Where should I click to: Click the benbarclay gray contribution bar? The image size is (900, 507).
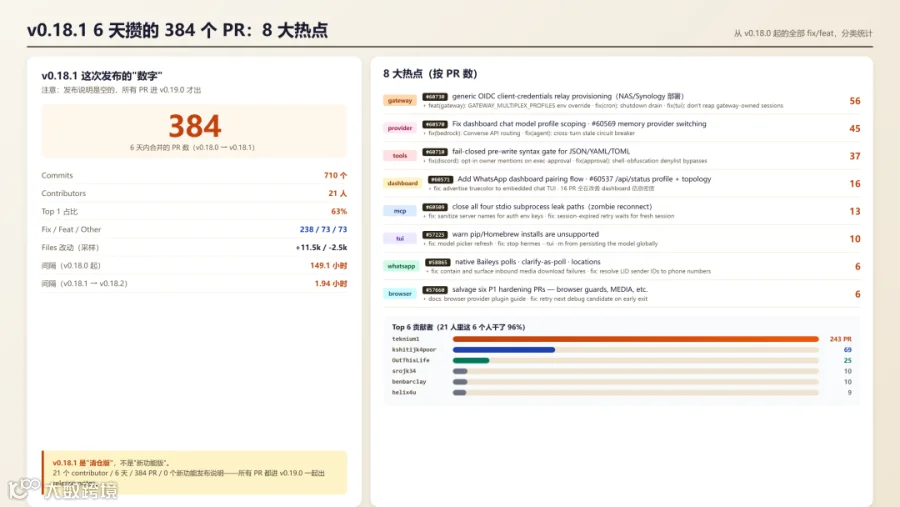coord(460,382)
